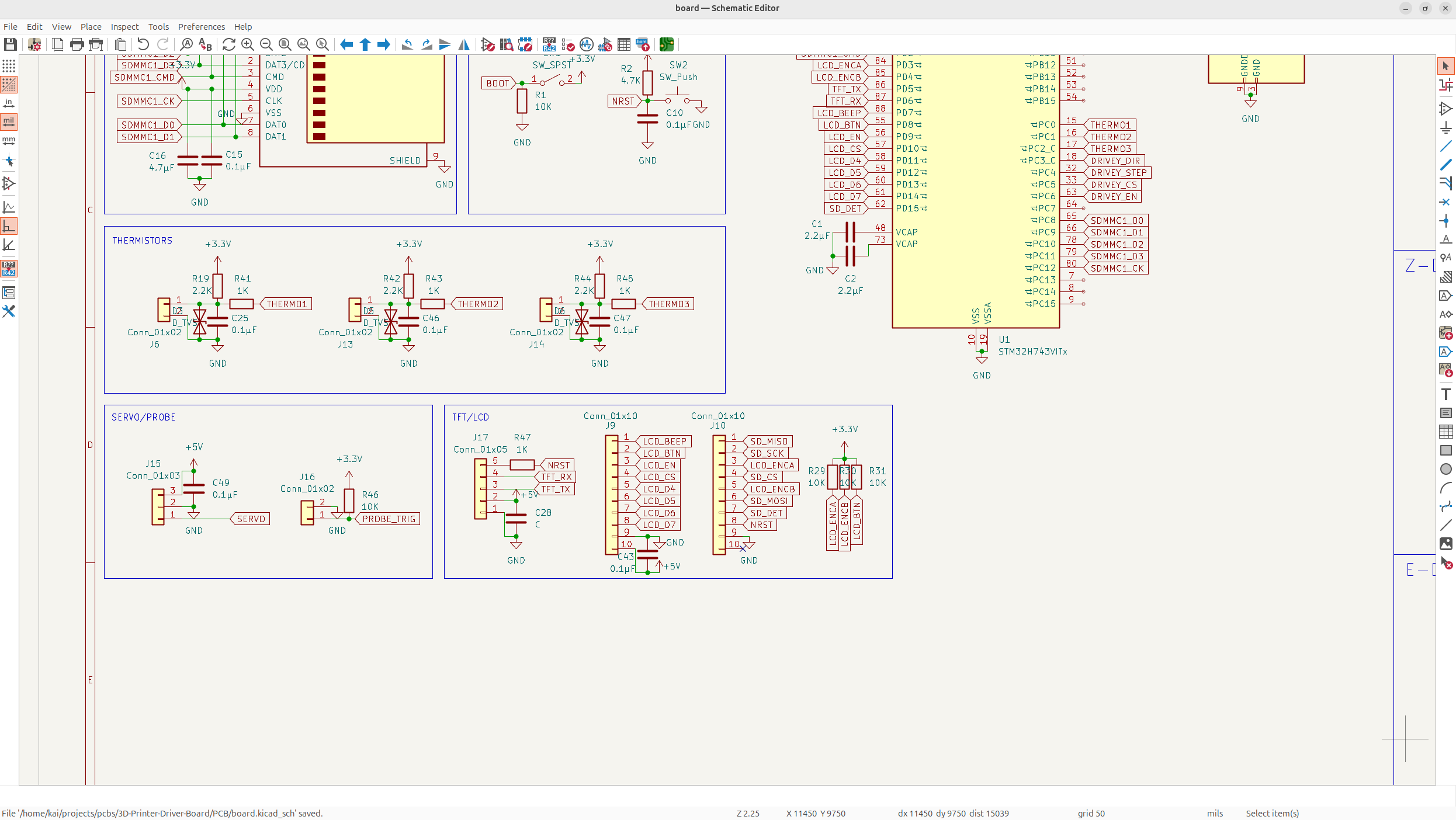Open the Inspect menu

[x=124, y=27]
